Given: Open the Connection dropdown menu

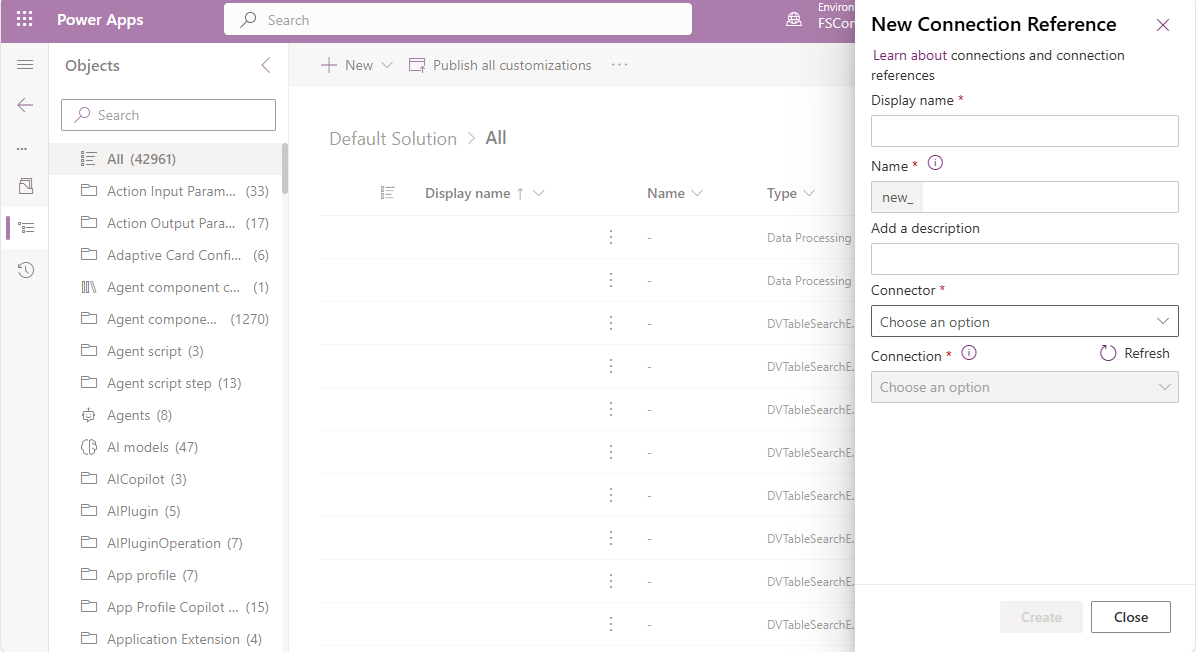Looking at the screenshot, I should (x=1024, y=387).
